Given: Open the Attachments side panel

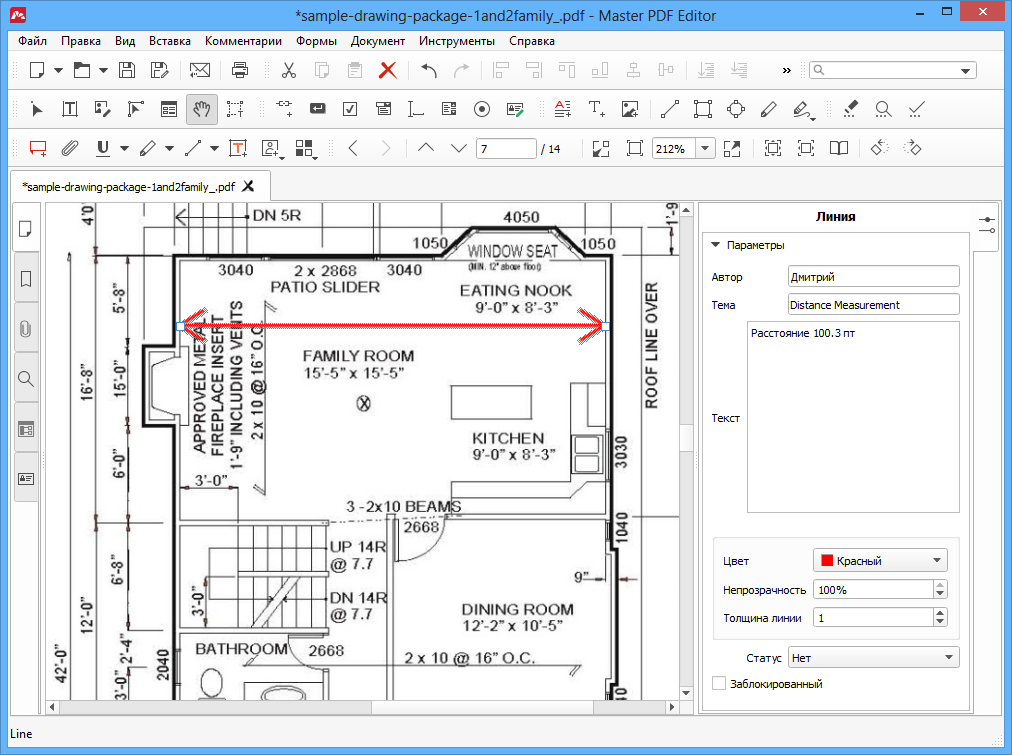Looking at the screenshot, I should point(26,329).
